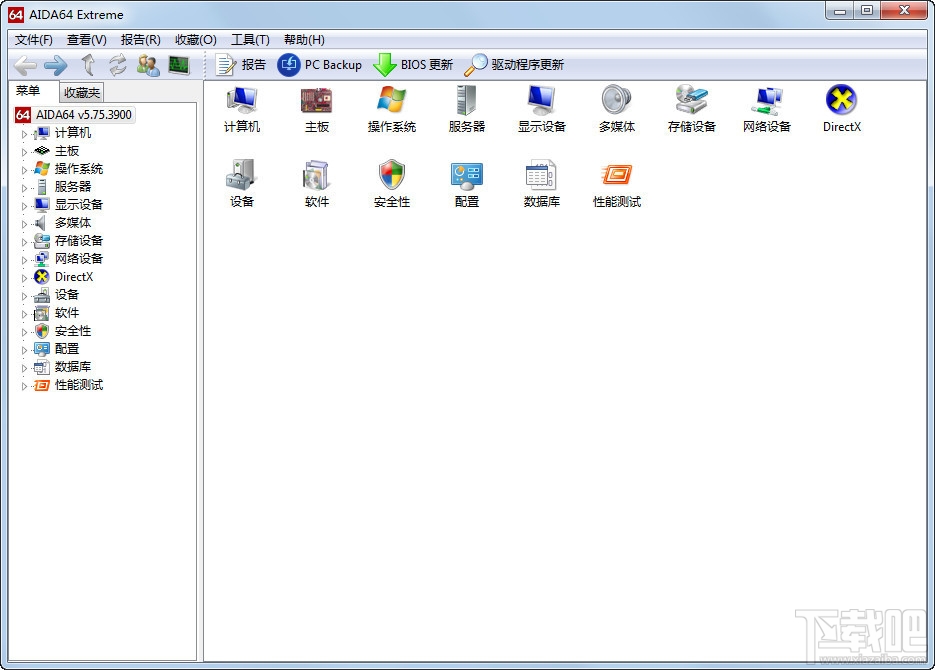Image resolution: width=935 pixels, height=670 pixels.
Task: Click the Forward arrow toolbar icon
Action: point(56,65)
